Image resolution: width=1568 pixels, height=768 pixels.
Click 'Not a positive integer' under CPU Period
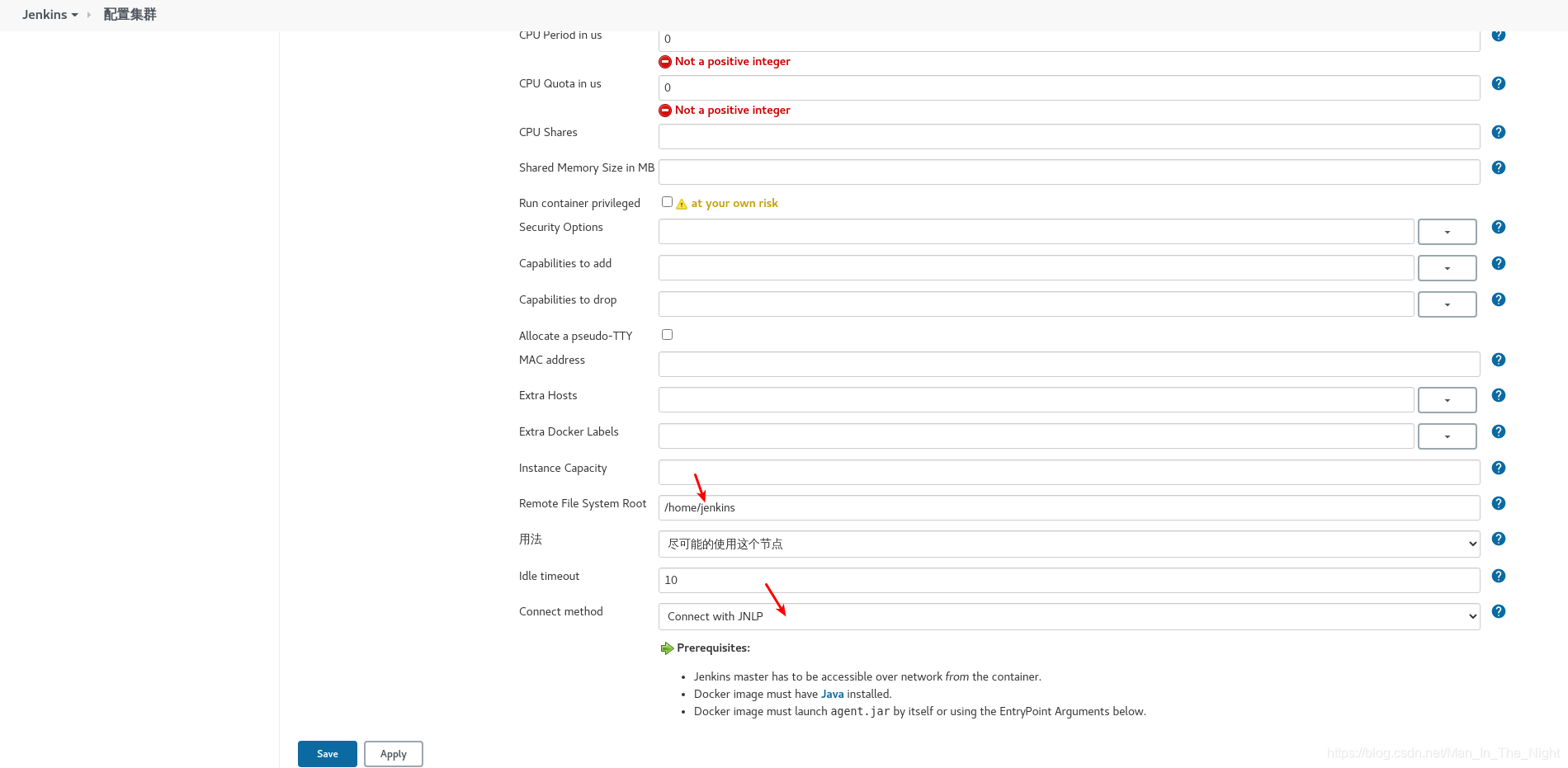[732, 62]
